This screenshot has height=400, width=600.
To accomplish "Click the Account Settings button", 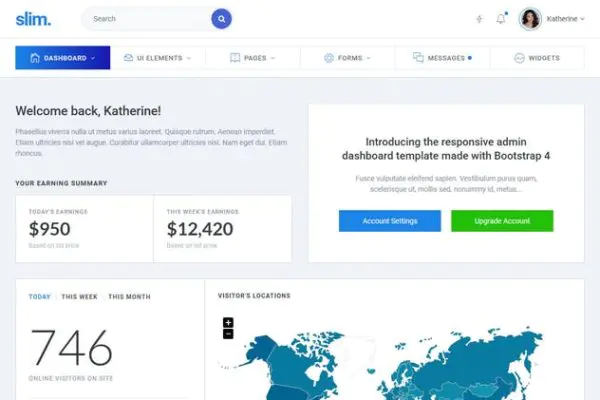I will click(390, 221).
